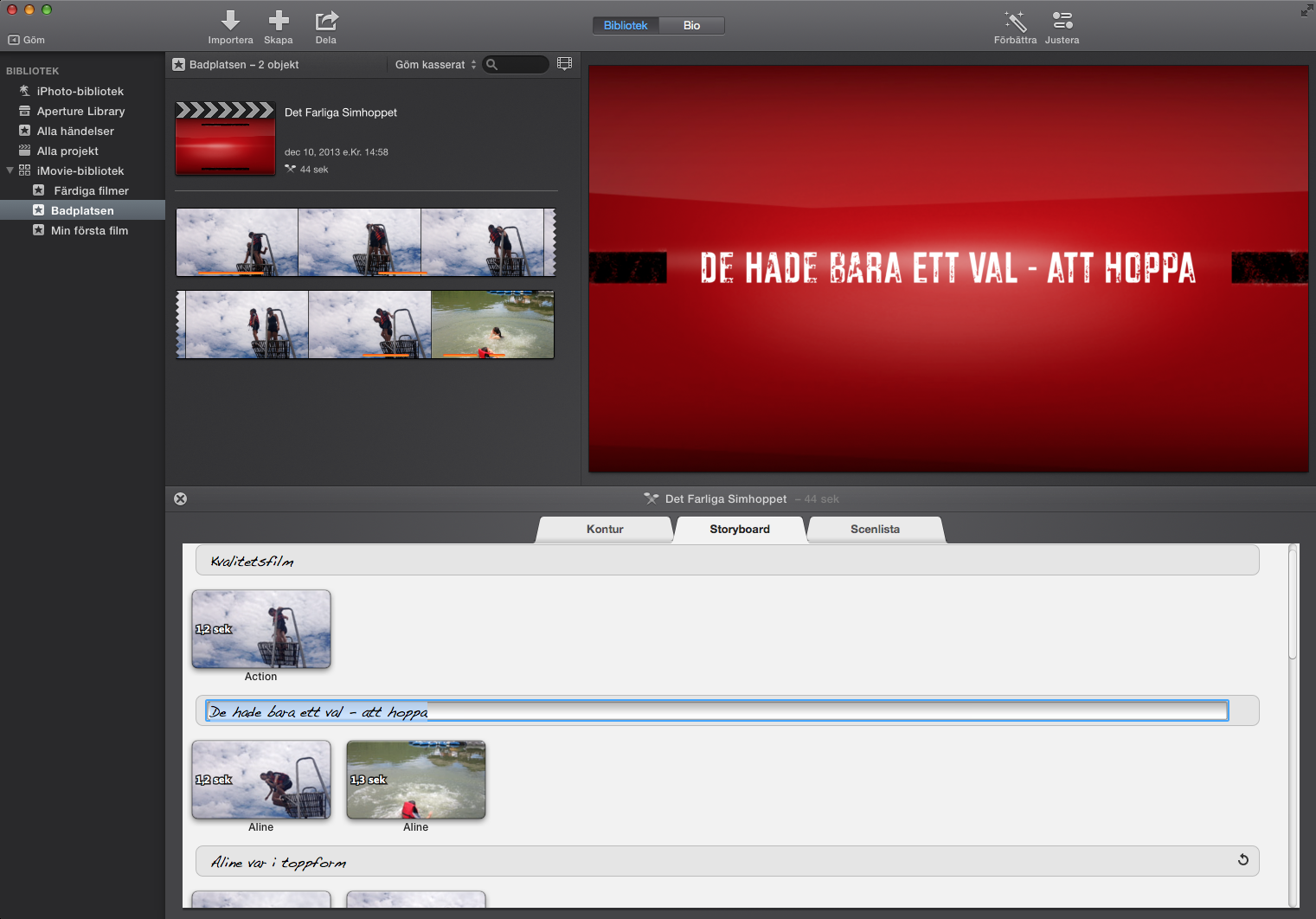Select Badplatsen event in sidebar
The image size is (1316, 919).
82,210
